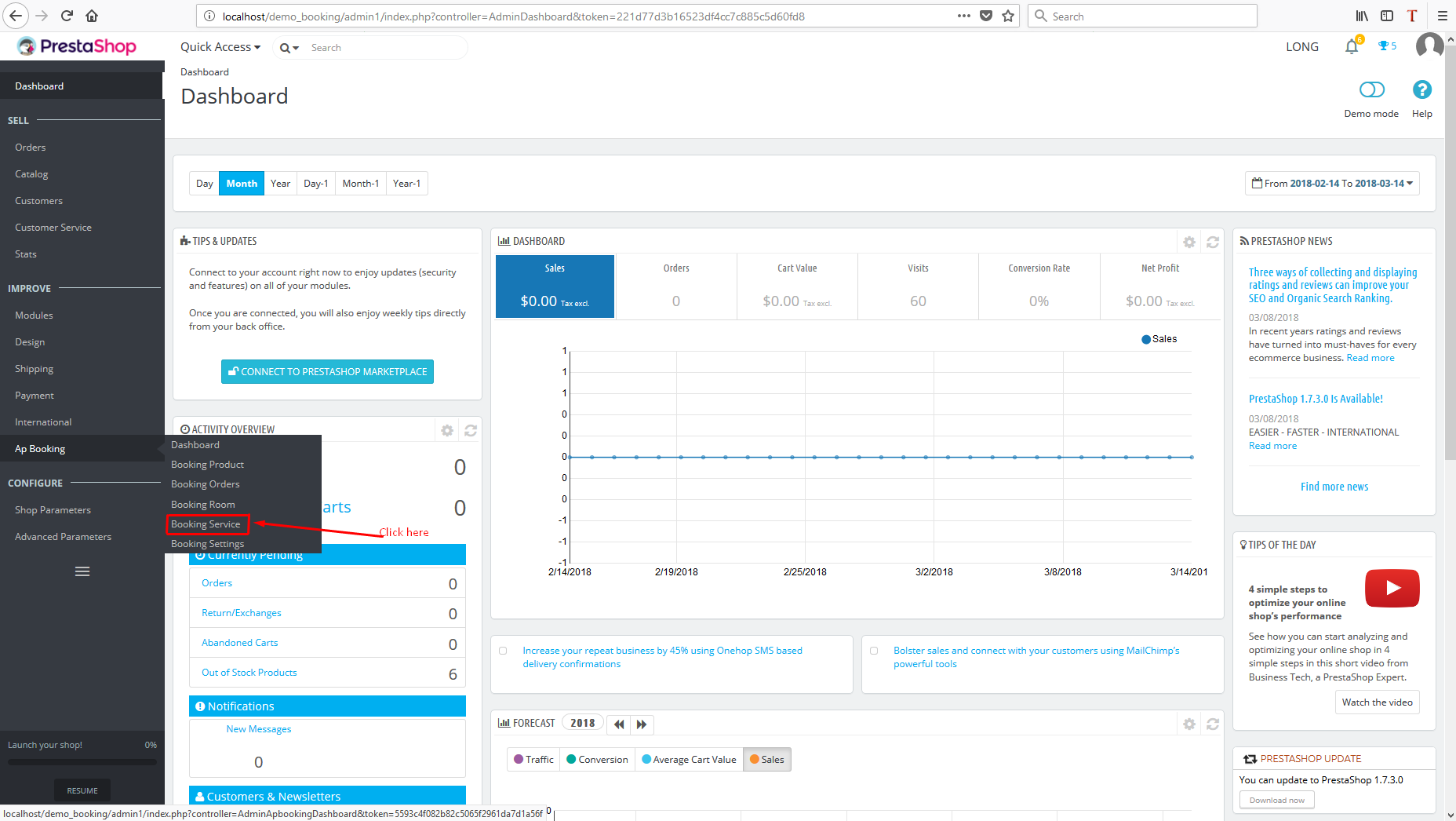
Task: Select the Cart Value KPI tile
Action: coord(797,286)
